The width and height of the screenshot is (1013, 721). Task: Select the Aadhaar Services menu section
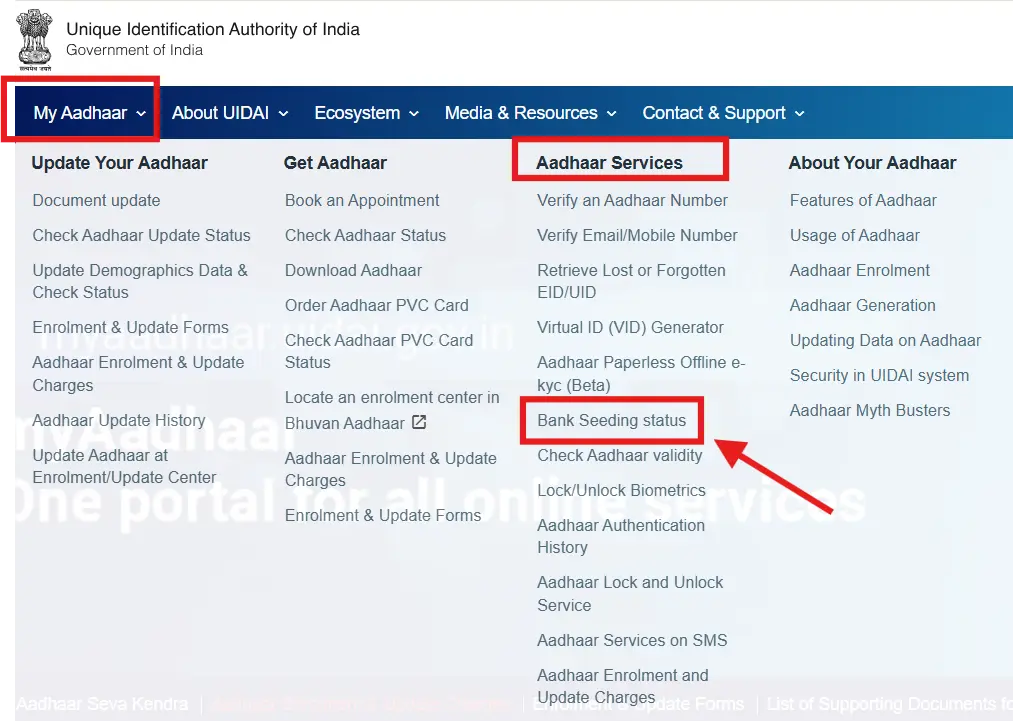tap(619, 162)
